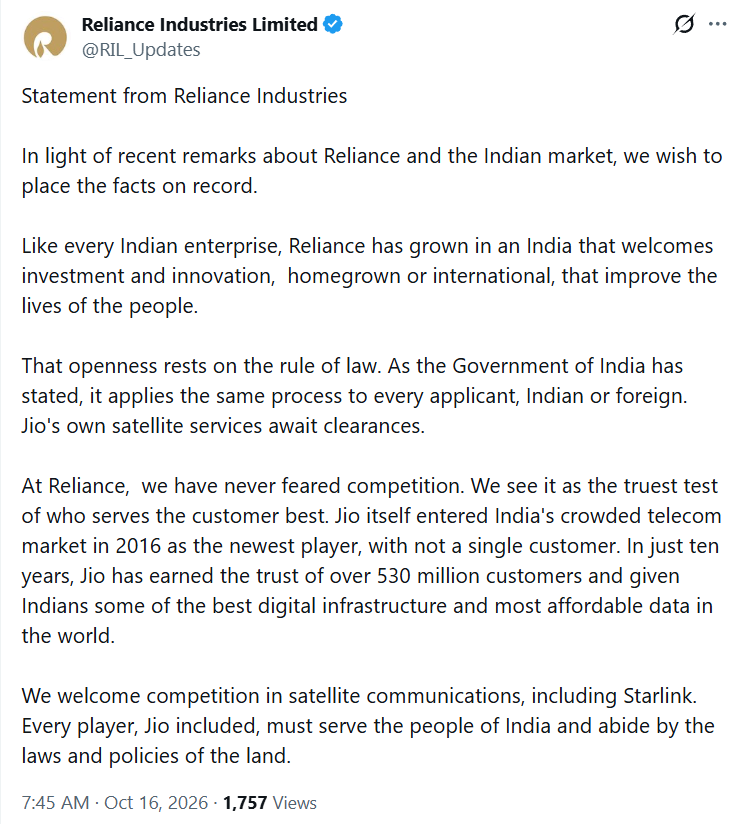Open the 1,757 Views count

pos(270,802)
